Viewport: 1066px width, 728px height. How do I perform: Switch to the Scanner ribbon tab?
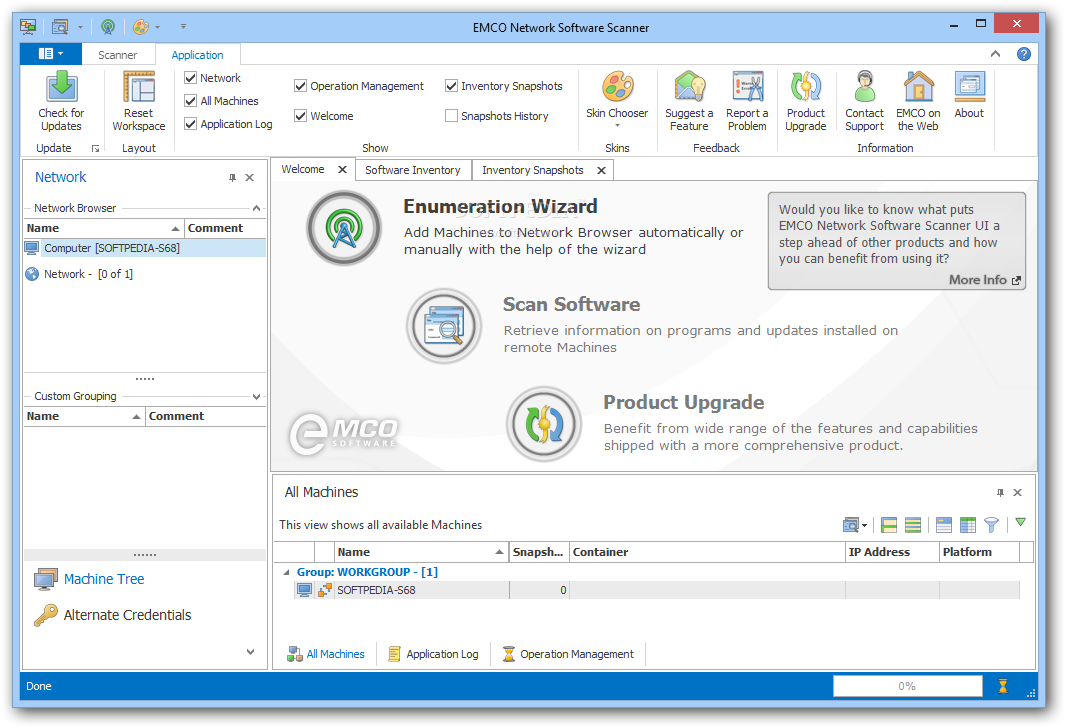tap(117, 55)
